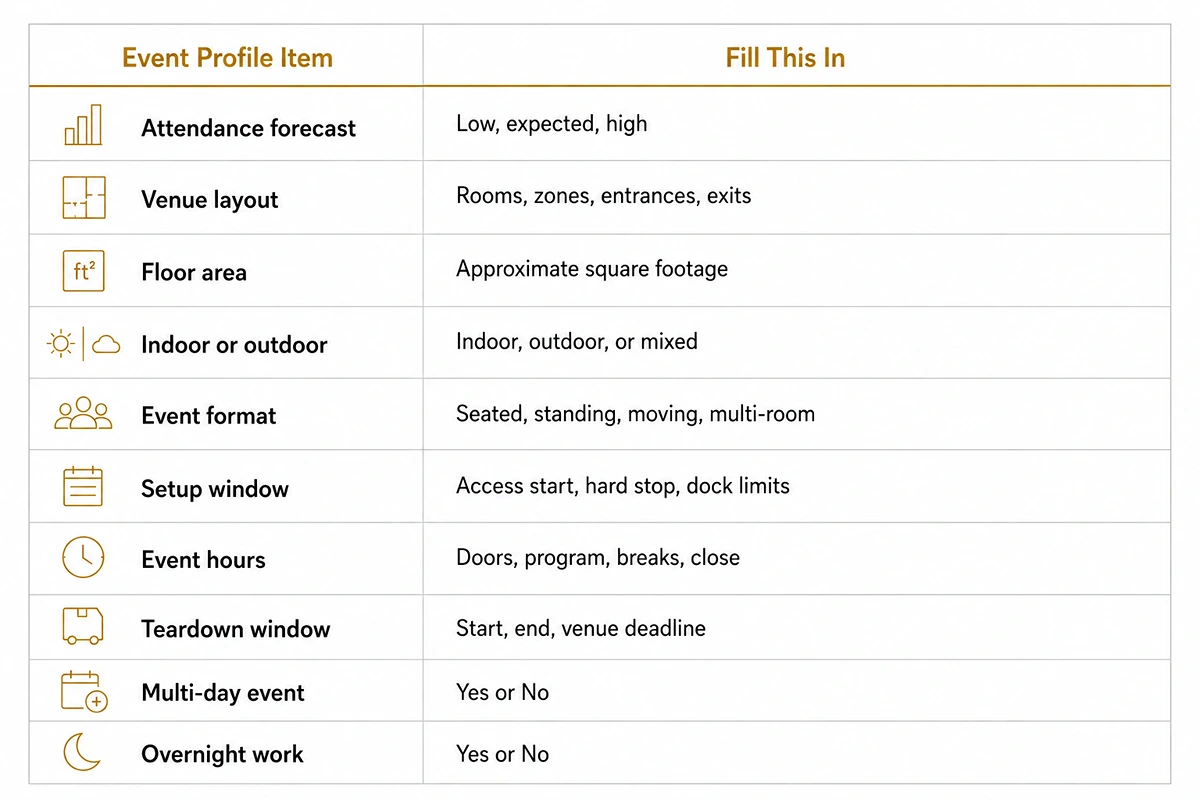Viewport: 1200px width, 800px height.
Task: Click the cloud icon for Indoor or outdoor
Action: (x=106, y=345)
